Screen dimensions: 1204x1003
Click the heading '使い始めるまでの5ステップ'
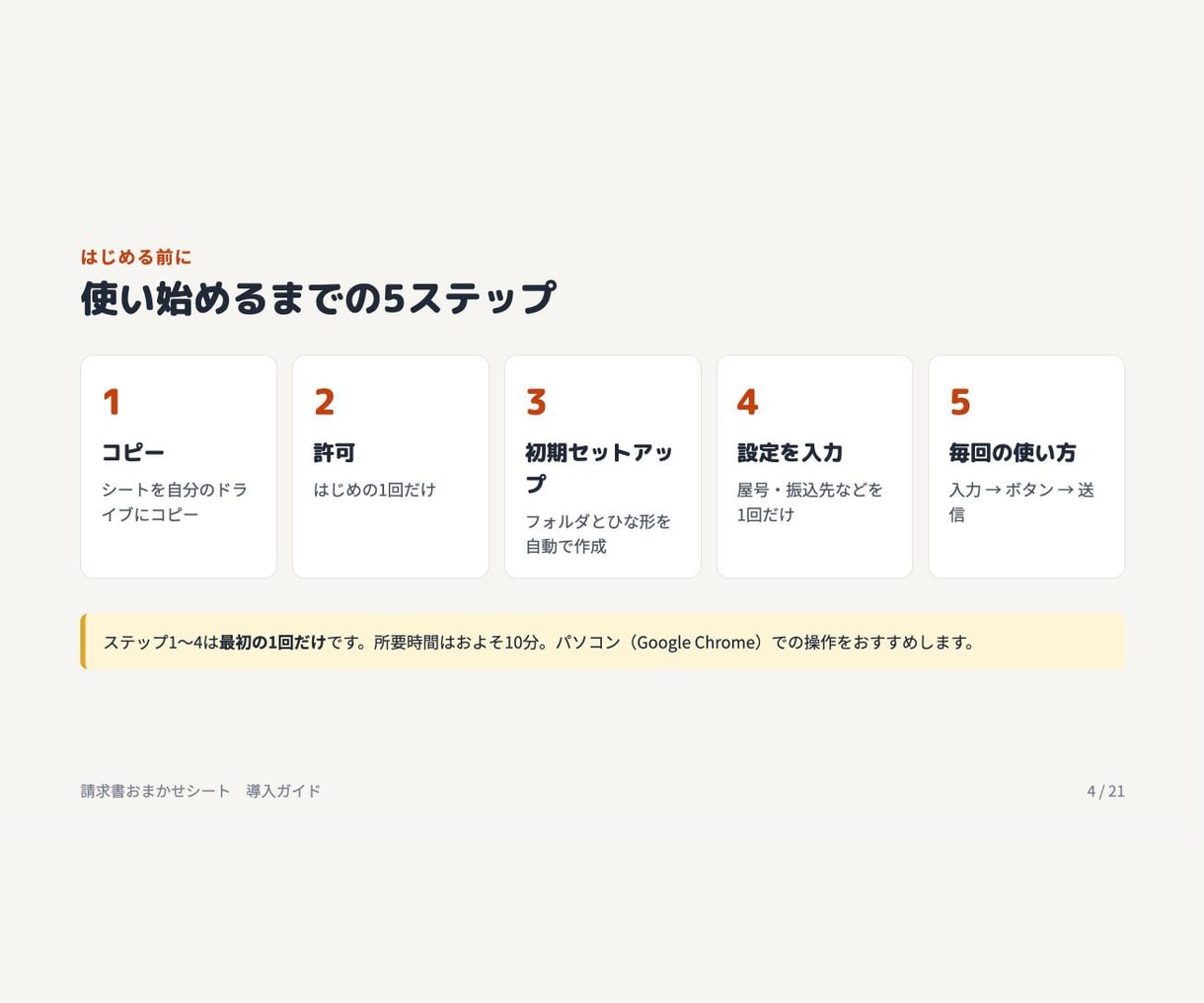click(x=318, y=297)
